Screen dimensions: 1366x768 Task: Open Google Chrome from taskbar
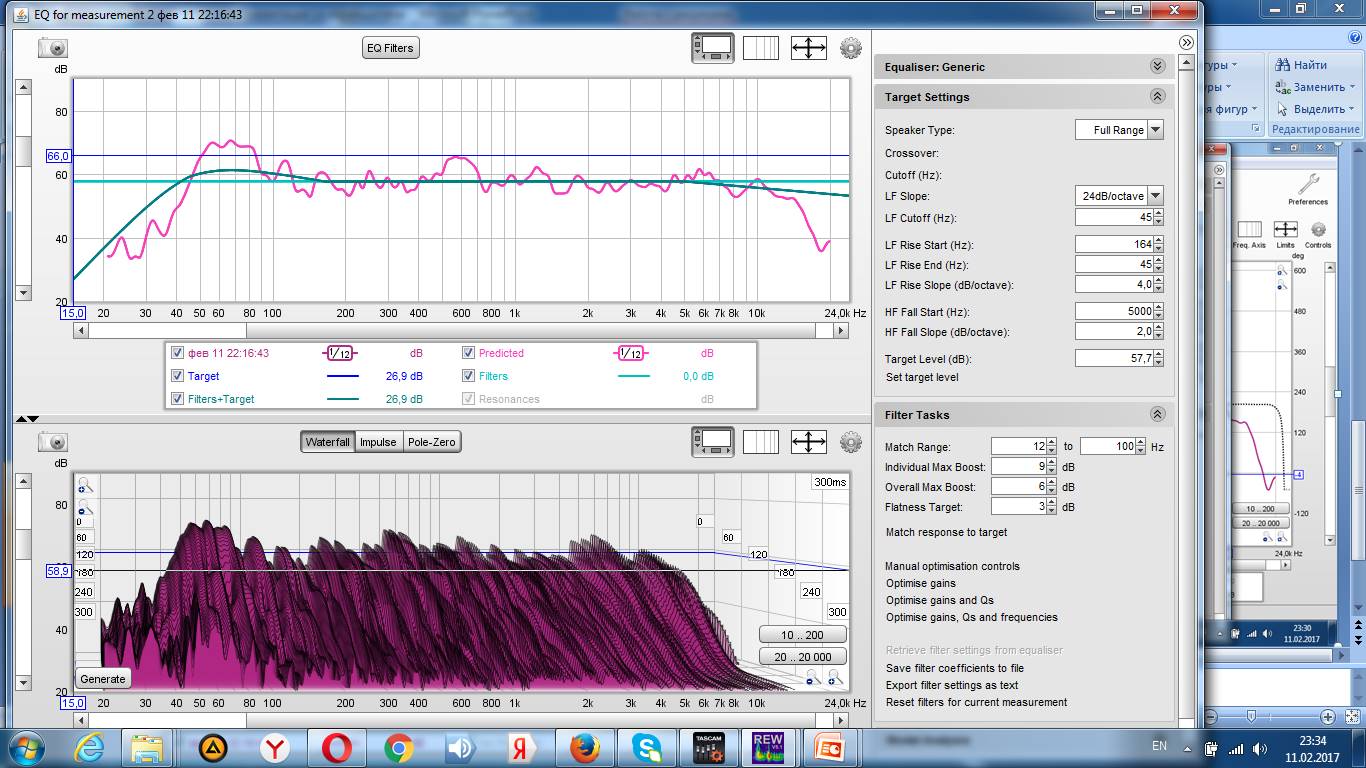click(398, 747)
